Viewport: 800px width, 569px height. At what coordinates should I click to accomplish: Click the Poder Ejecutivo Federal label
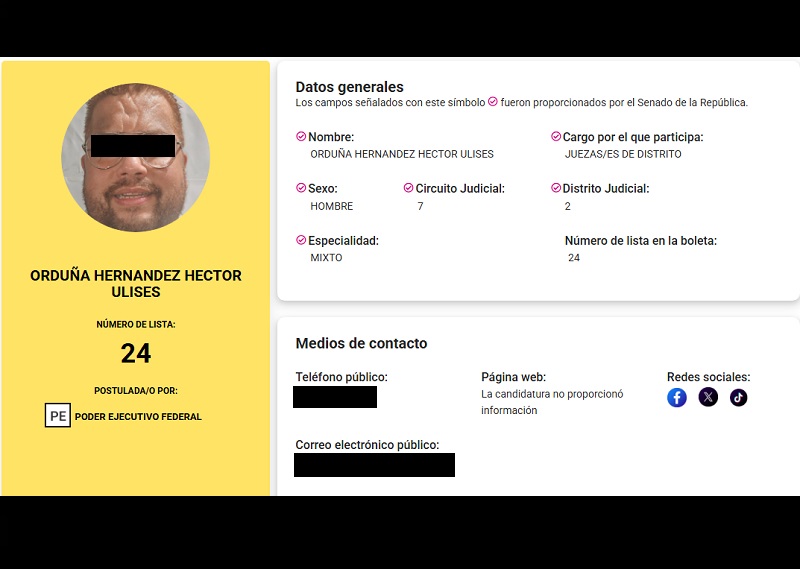coord(138,416)
